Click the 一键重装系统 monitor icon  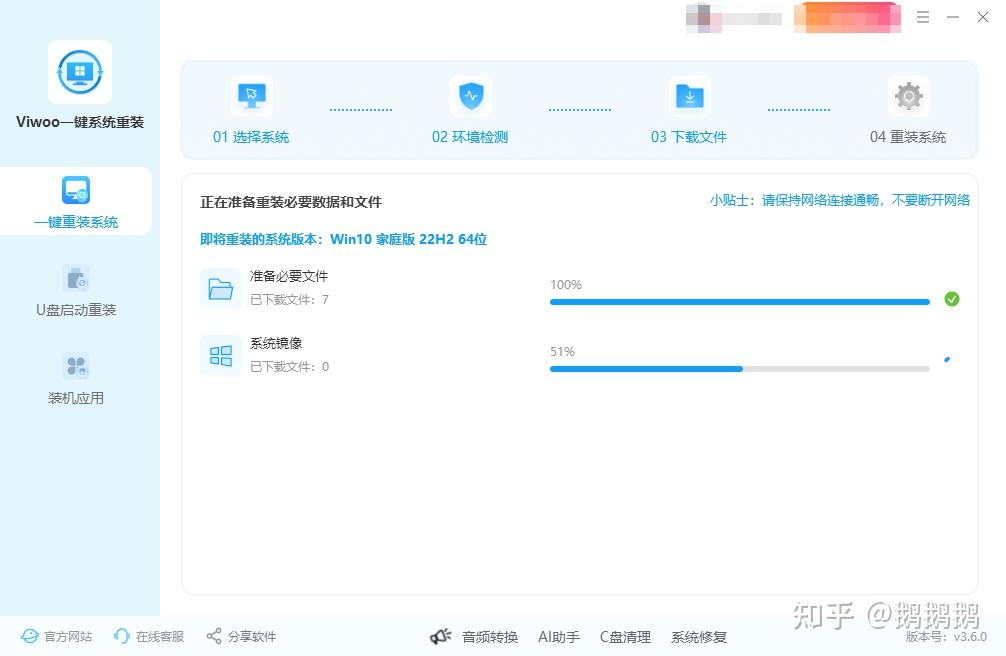pos(76,190)
